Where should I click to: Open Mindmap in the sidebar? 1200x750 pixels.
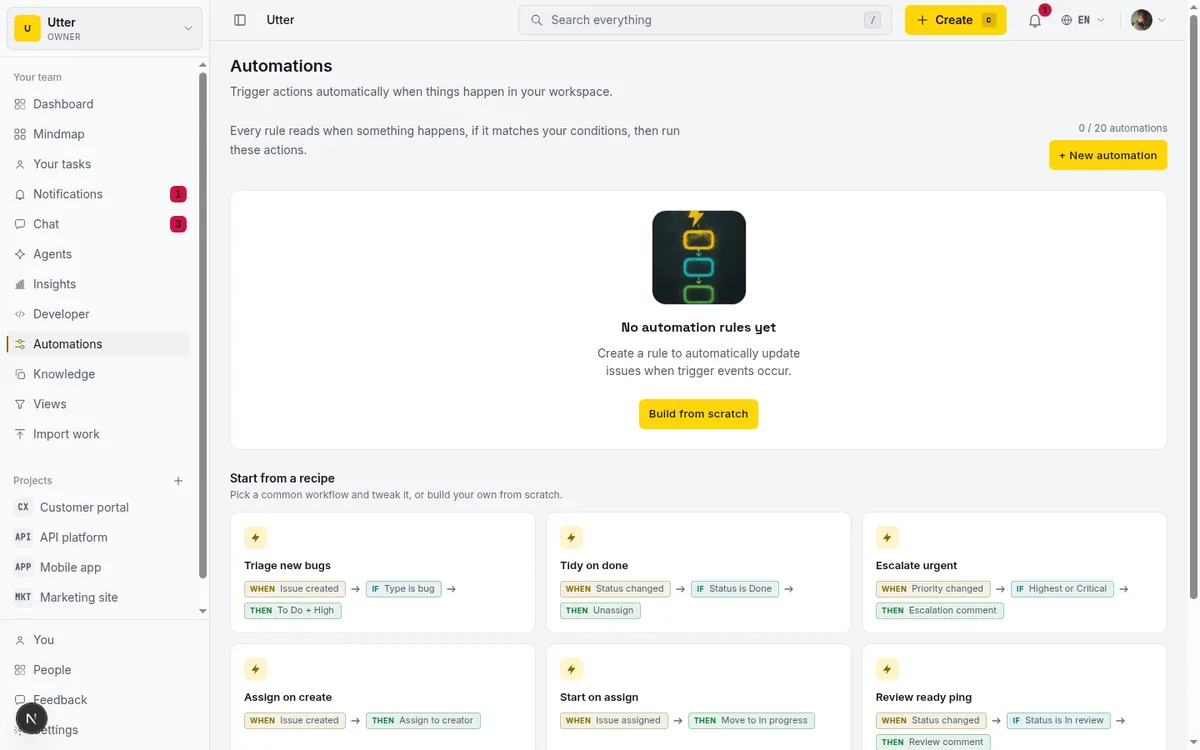[97, 134]
